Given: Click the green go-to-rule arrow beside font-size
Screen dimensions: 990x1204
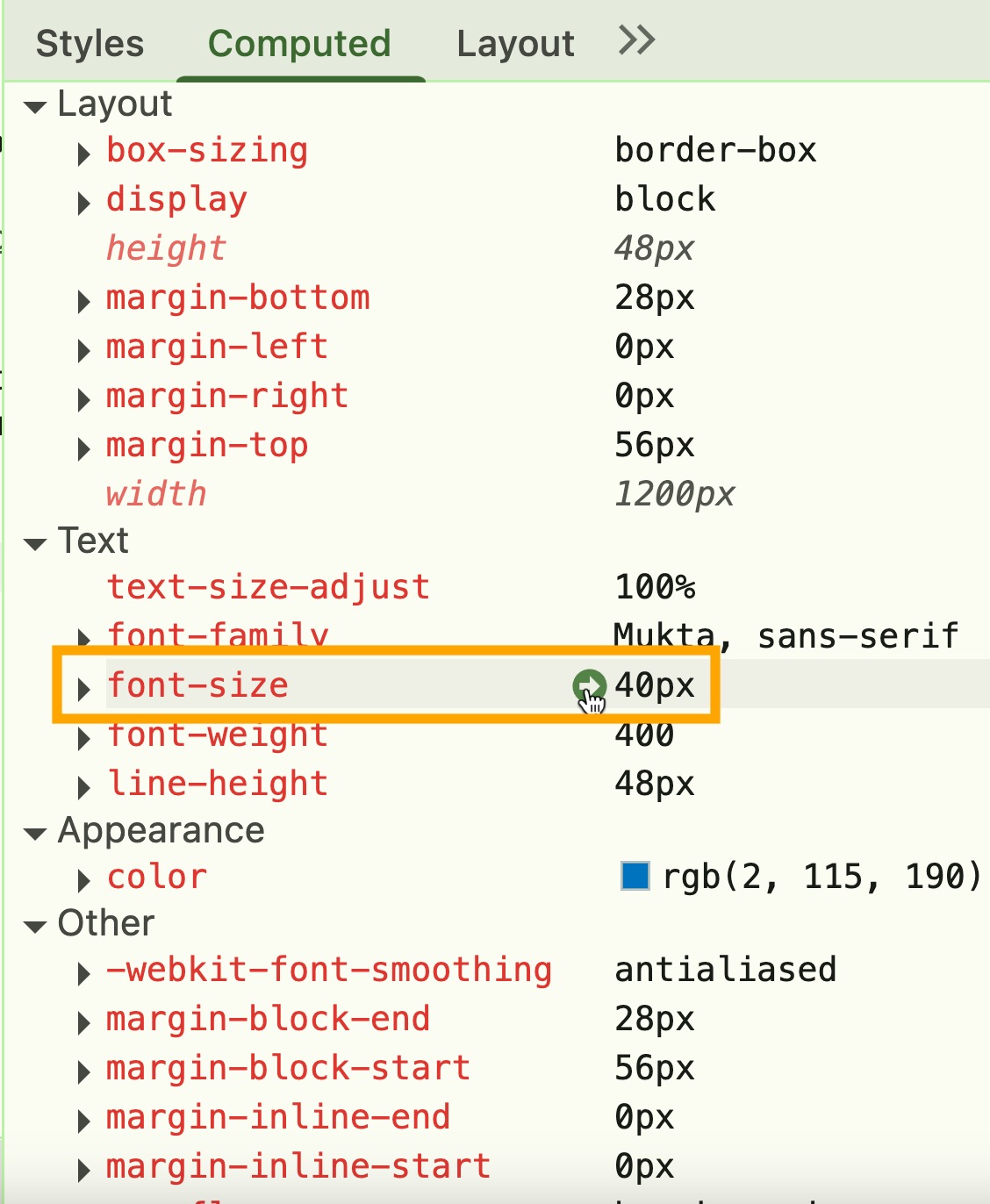Looking at the screenshot, I should (x=588, y=685).
